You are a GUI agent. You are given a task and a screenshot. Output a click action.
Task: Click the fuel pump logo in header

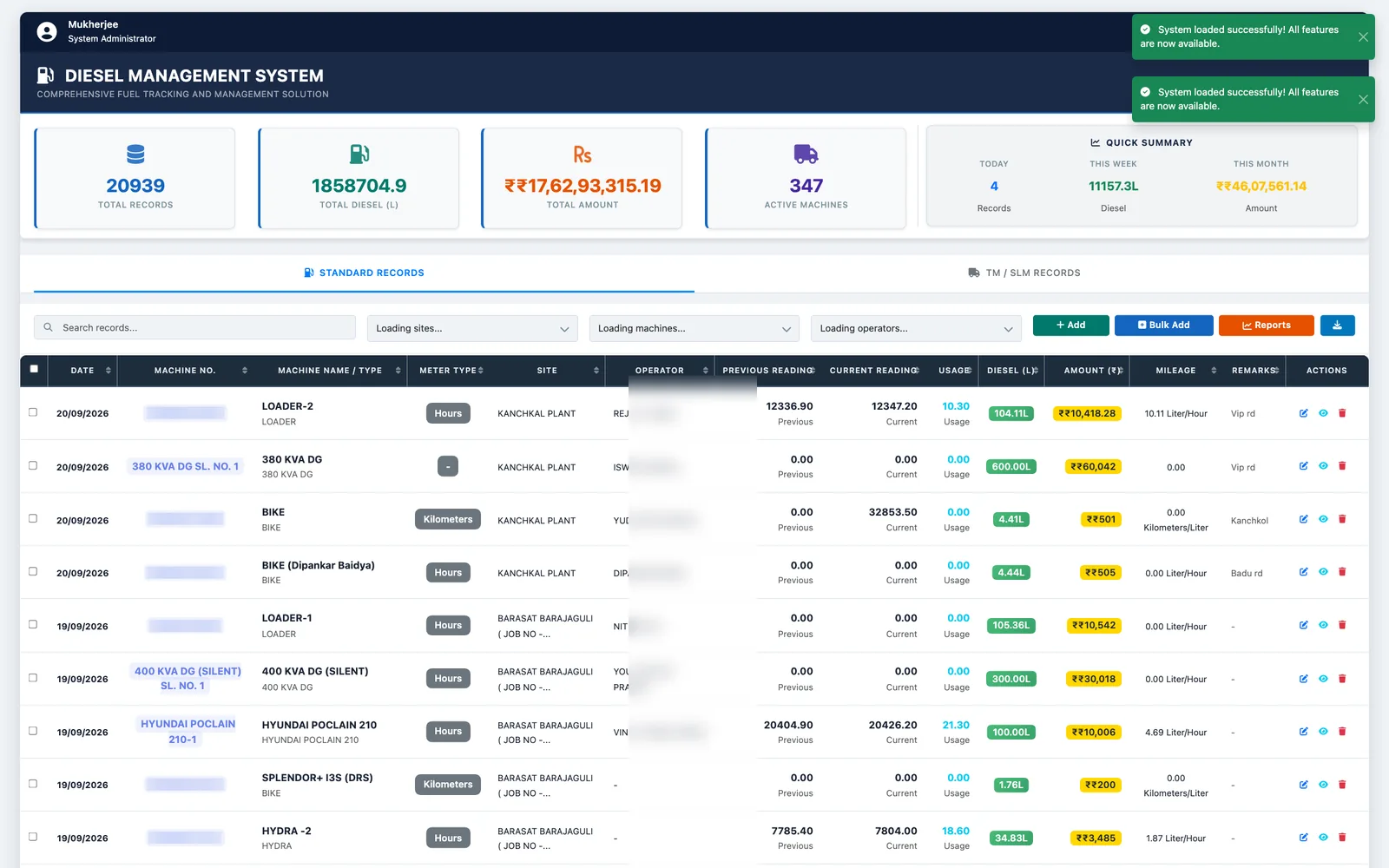click(46, 76)
